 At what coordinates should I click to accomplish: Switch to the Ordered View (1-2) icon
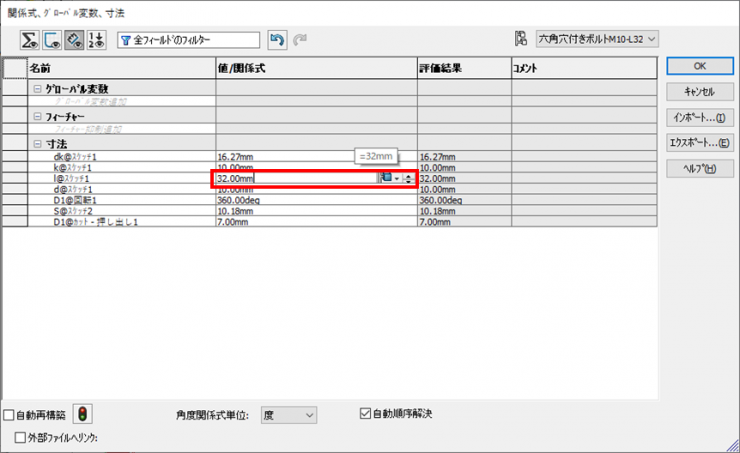point(98,40)
